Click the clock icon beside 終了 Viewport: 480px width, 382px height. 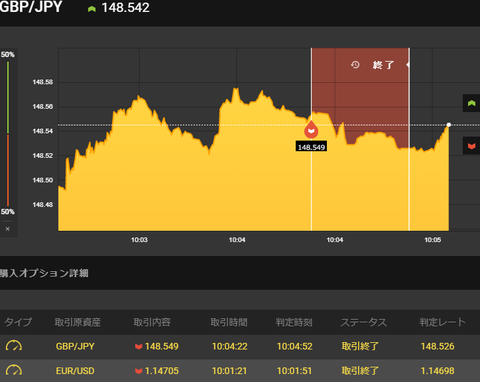point(355,65)
